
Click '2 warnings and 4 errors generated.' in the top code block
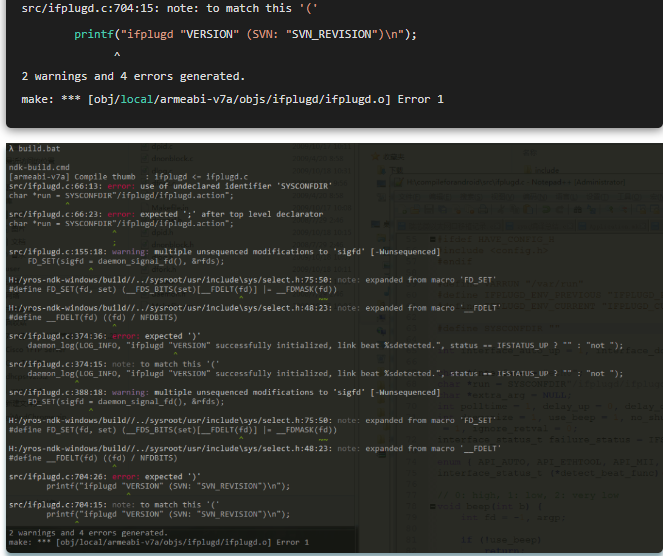point(133,77)
